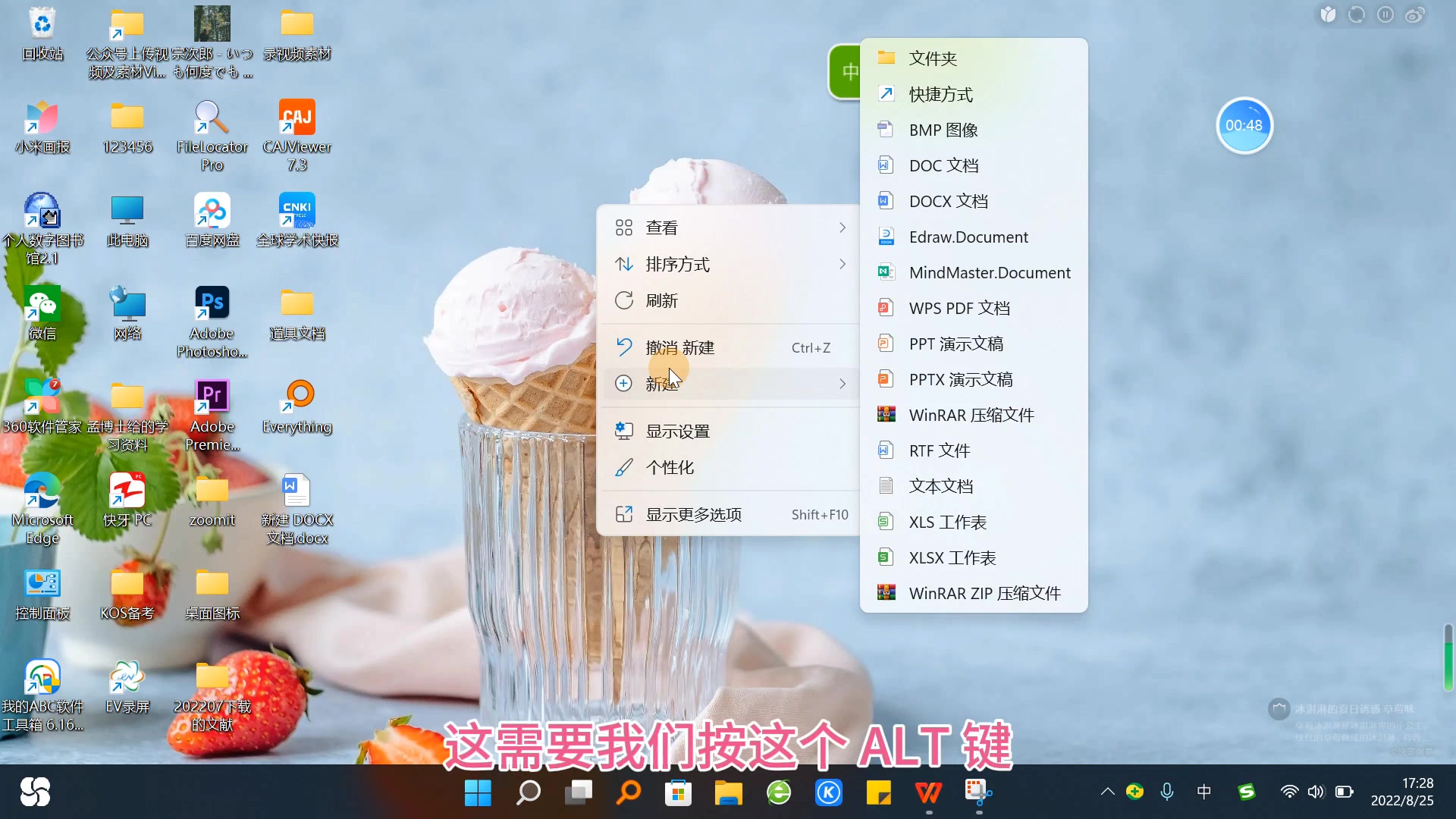
Task: Toggle Wi-Fi from the system tray
Action: [1289, 792]
